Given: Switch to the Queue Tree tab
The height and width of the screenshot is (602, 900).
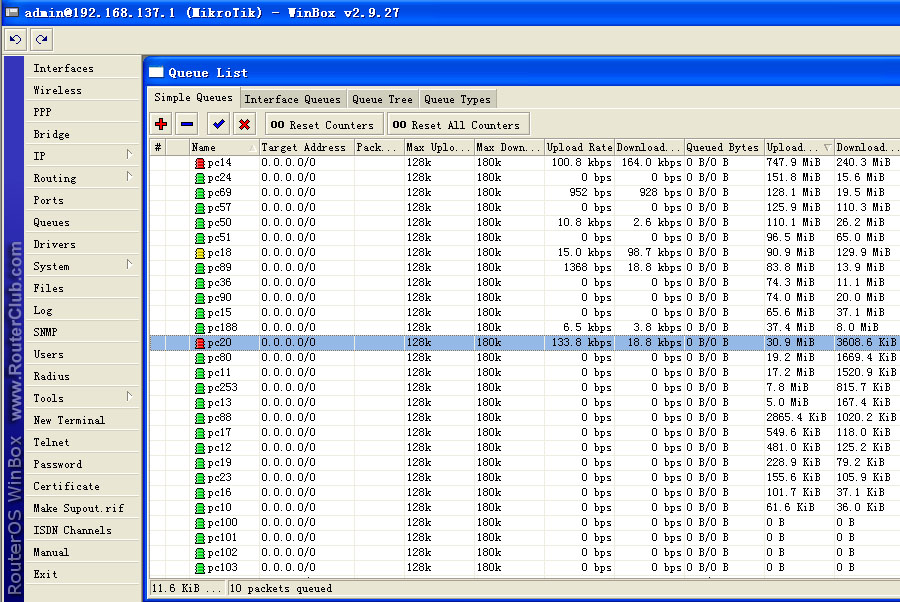Looking at the screenshot, I should (382, 99).
